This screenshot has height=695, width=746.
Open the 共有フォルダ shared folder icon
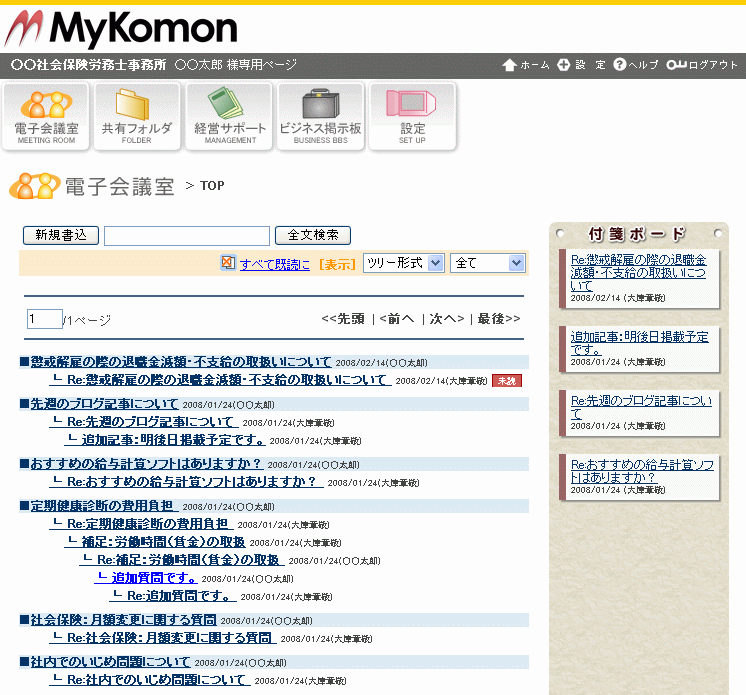137,116
